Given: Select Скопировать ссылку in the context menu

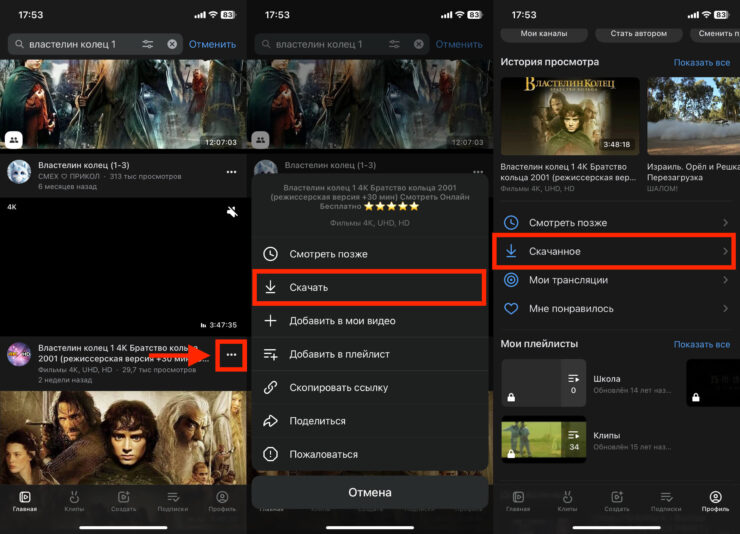Looking at the screenshot, I should (x=369, y=388).
